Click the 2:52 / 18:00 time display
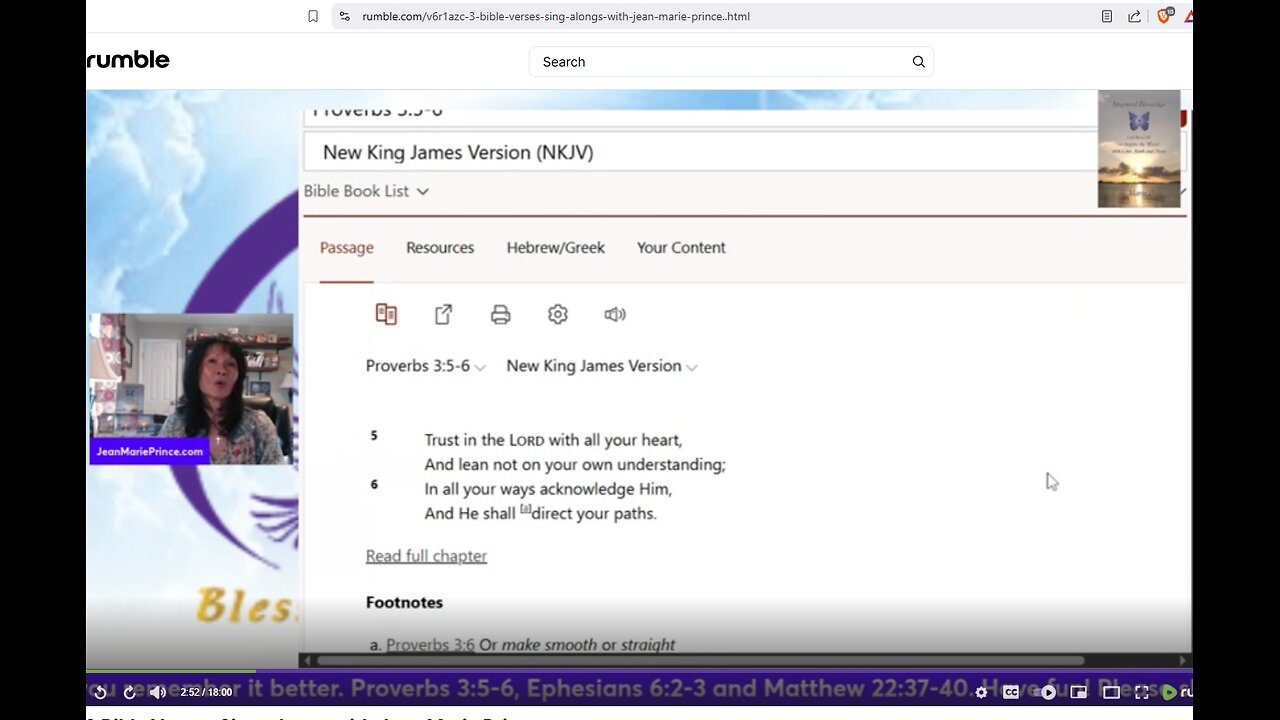This screenshot has width=1280, height=720. tap(206, 692)
